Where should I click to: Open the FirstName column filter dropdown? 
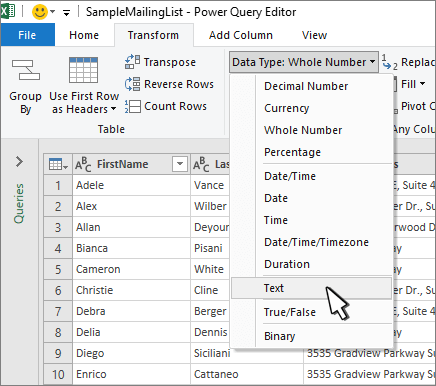pos(180,164)
